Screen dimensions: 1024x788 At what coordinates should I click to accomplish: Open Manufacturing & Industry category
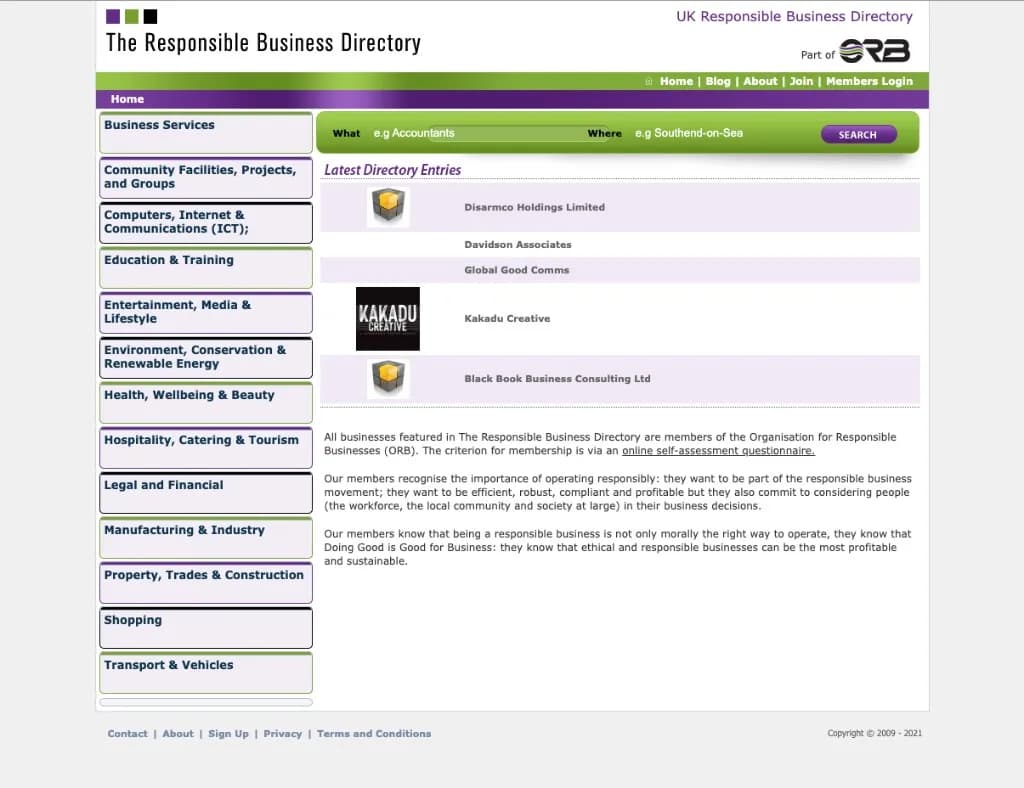(206, 538)
